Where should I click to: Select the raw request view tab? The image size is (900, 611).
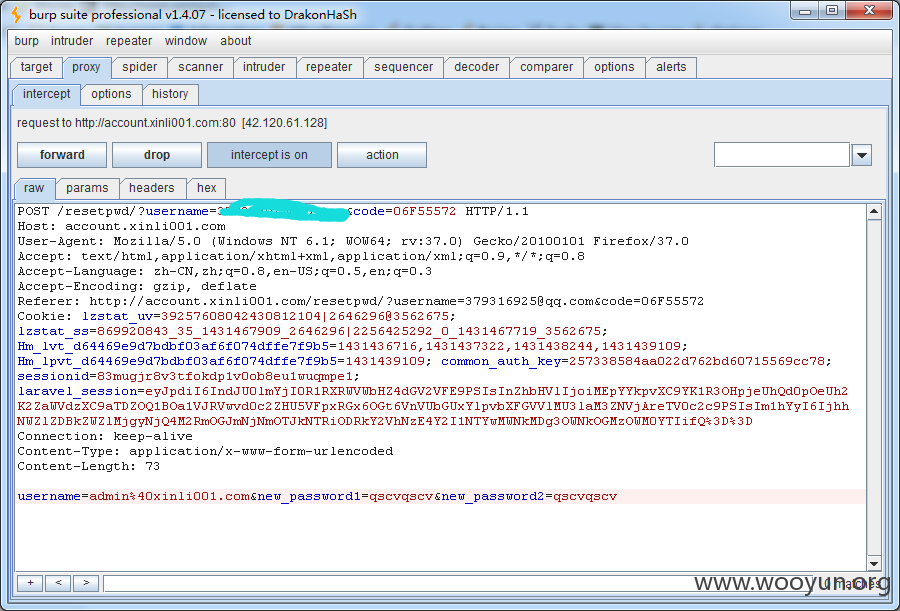click(34, 188)
